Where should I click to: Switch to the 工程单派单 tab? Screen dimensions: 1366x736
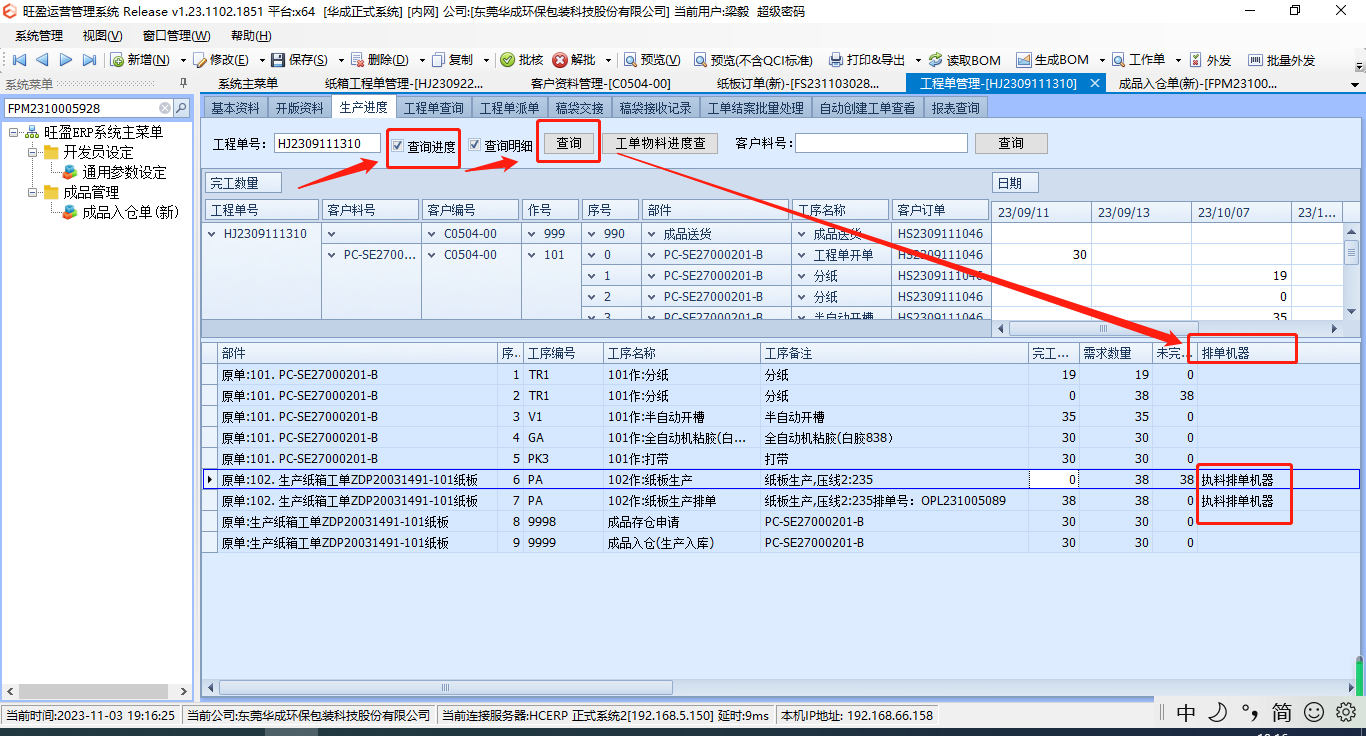(509, 108)
